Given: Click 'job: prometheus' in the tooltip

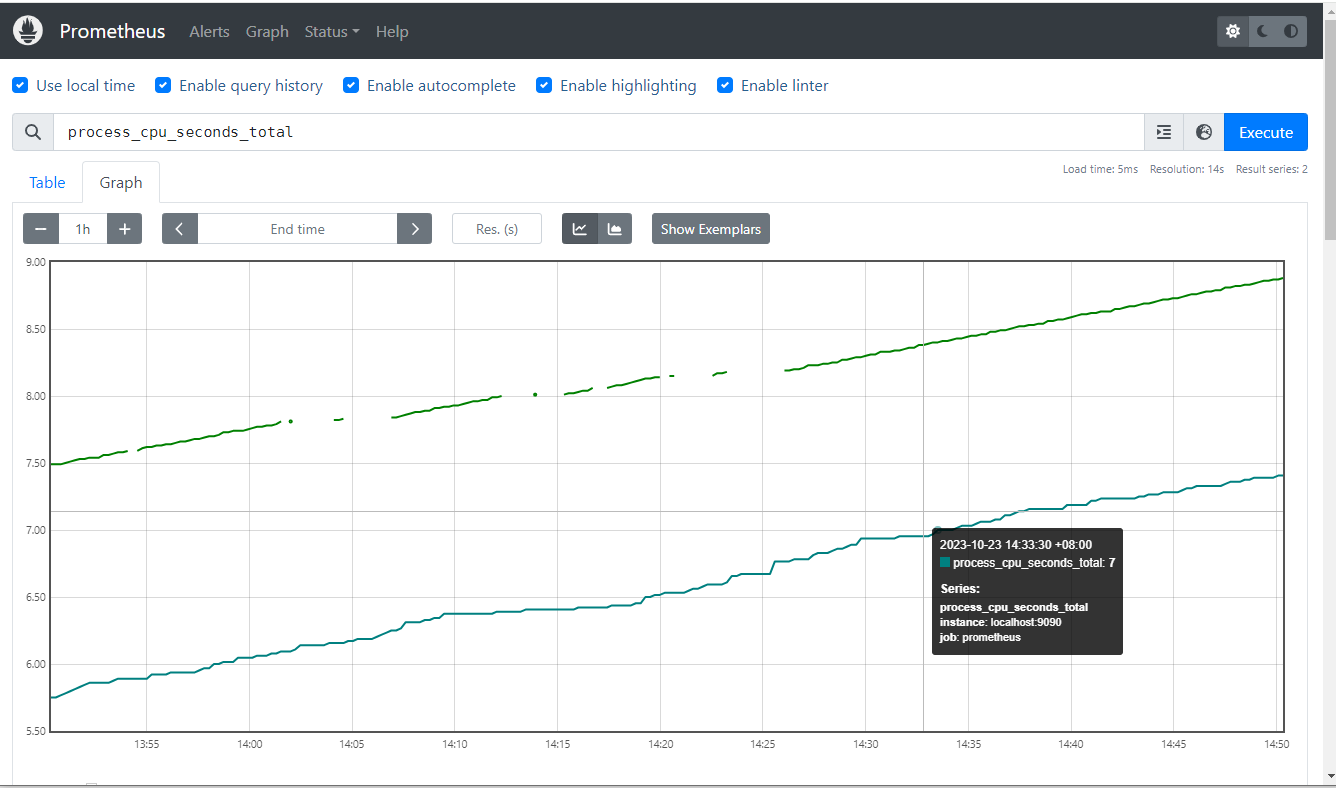Looking at the screenshot, I should click(980, 637).
